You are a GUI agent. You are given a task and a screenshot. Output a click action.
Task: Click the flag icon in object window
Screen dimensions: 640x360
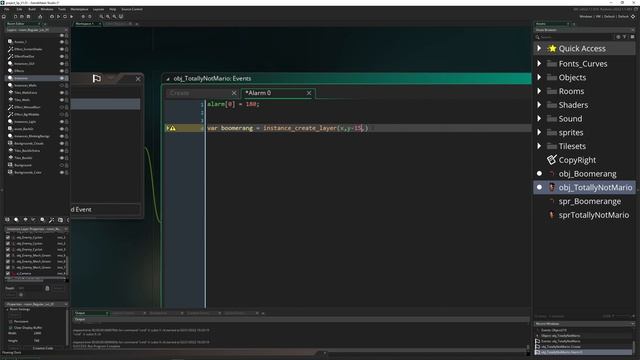pos(97,78)
